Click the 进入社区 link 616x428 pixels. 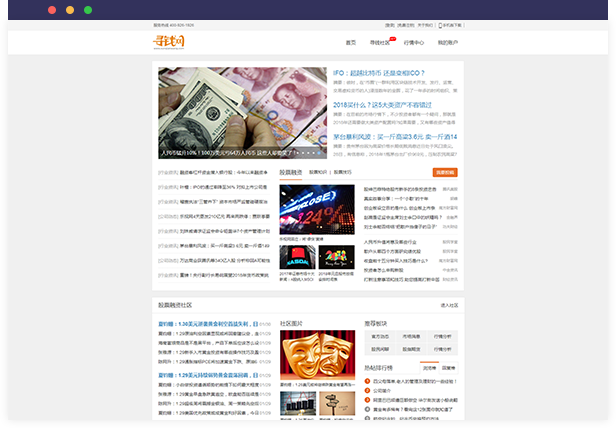point(449,305)
